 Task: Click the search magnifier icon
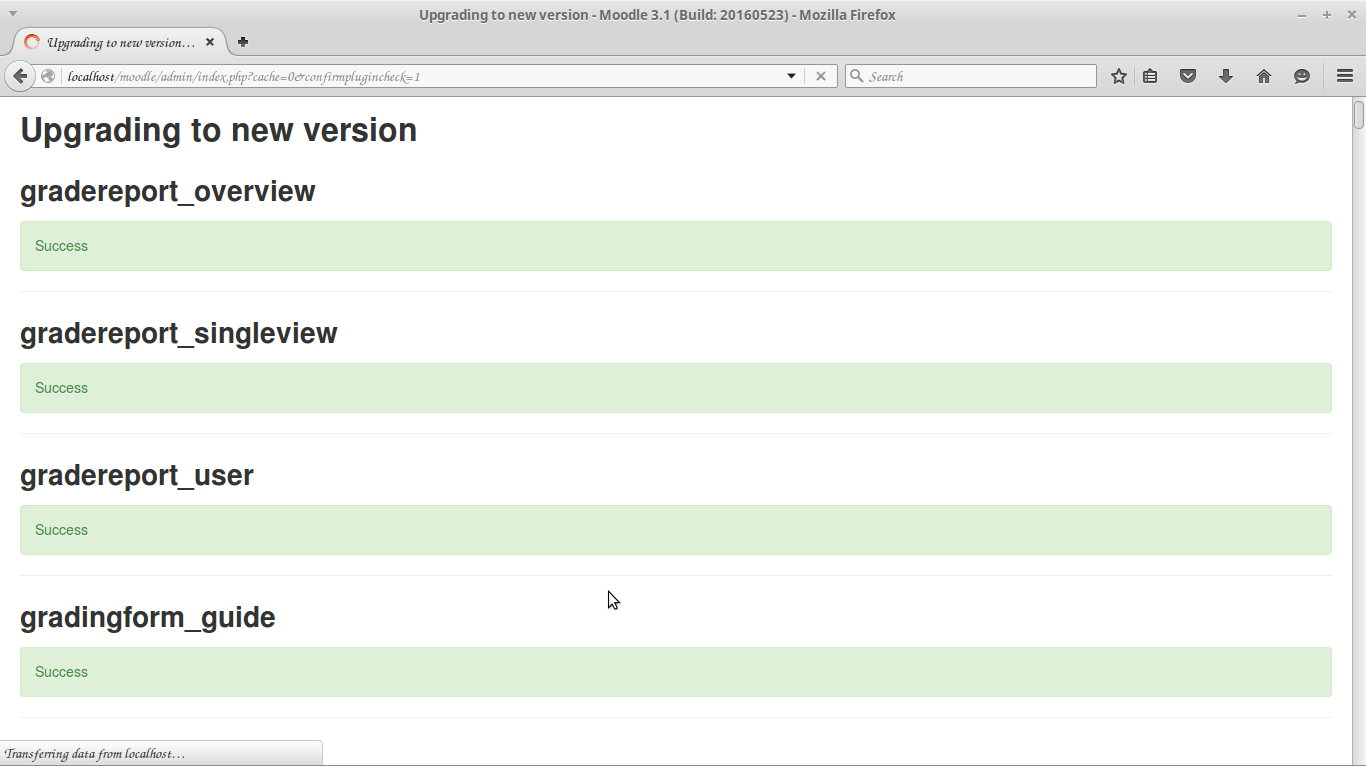point(856,76)
